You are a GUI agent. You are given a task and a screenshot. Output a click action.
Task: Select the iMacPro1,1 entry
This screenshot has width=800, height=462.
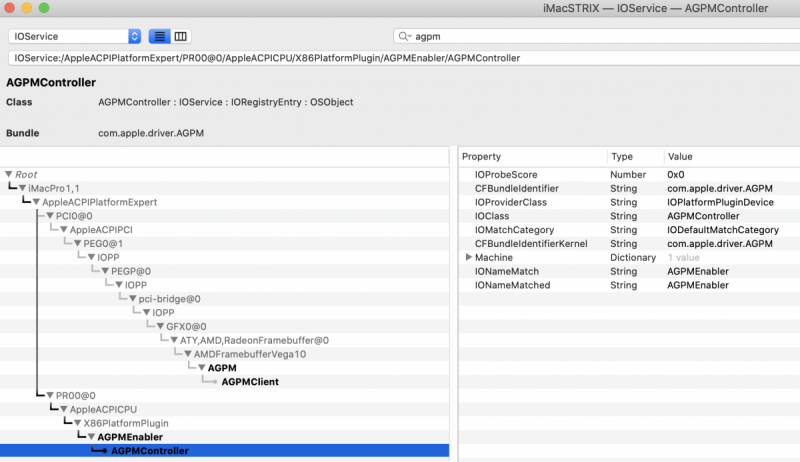(54, 188)
